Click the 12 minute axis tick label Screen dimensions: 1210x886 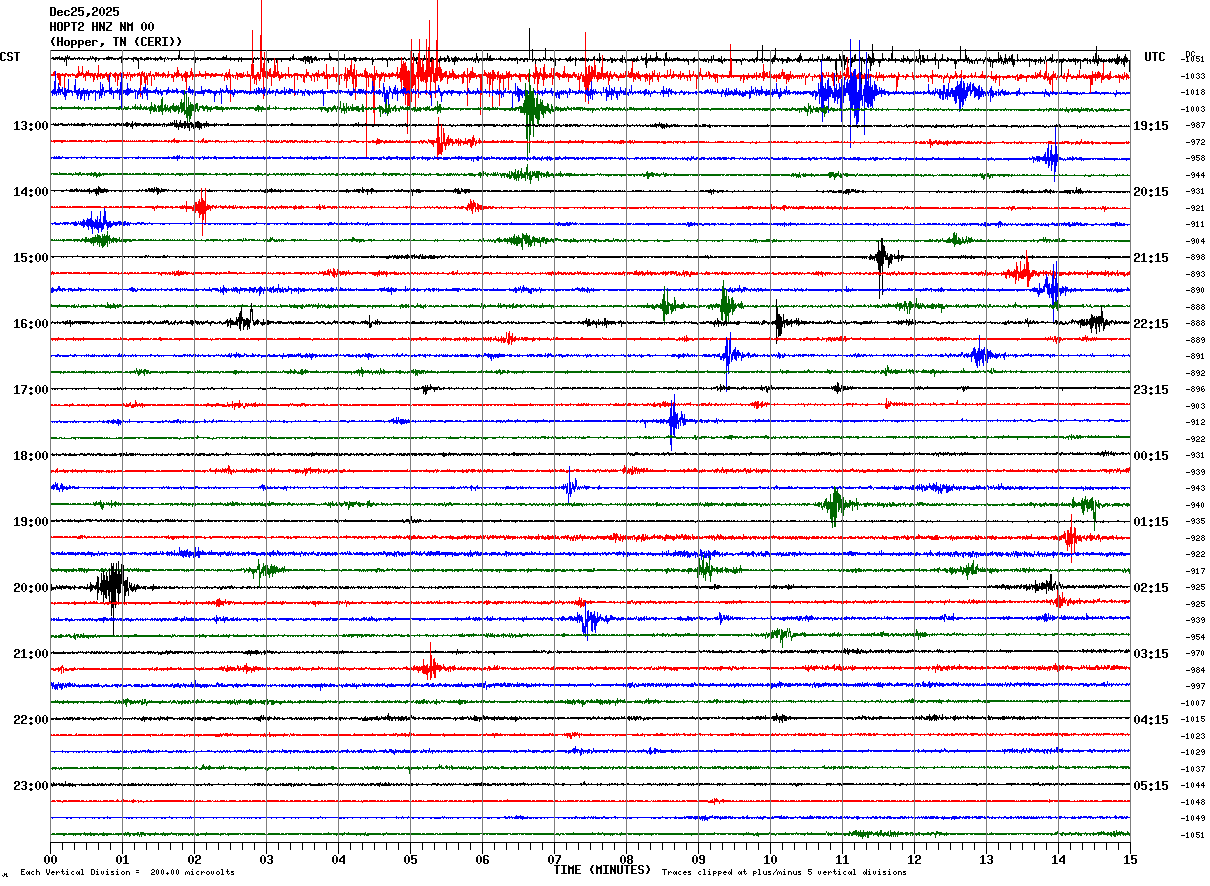pos(914,859)
